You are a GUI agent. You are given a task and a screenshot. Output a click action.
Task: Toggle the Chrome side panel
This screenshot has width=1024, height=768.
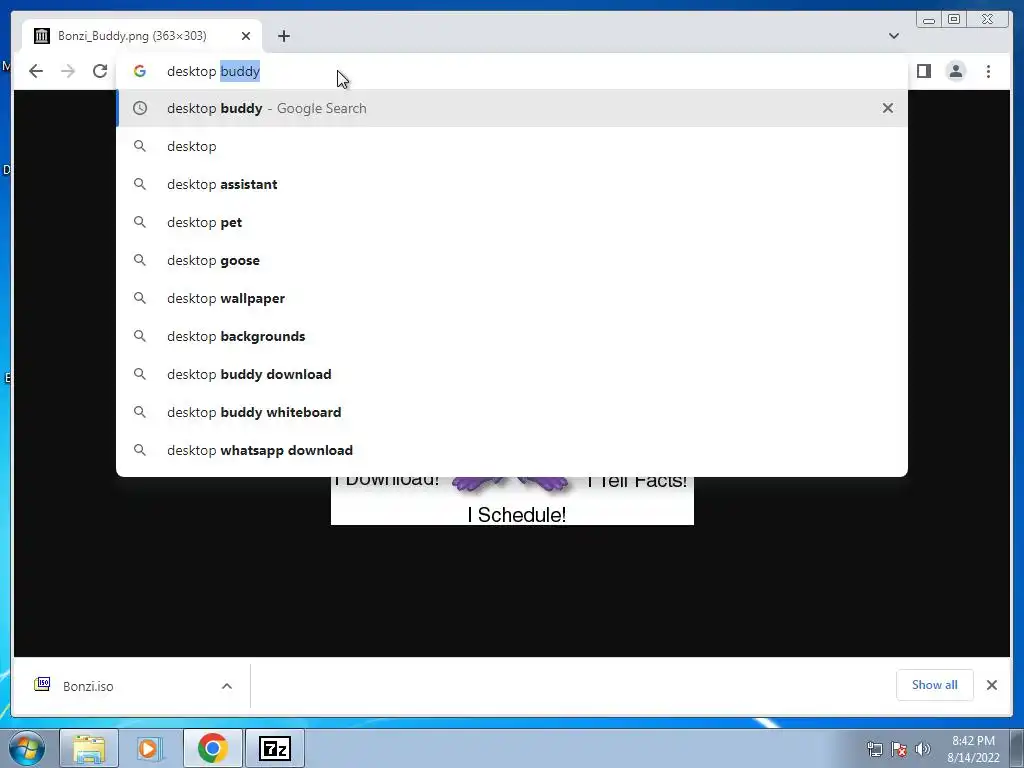[923, 71]
